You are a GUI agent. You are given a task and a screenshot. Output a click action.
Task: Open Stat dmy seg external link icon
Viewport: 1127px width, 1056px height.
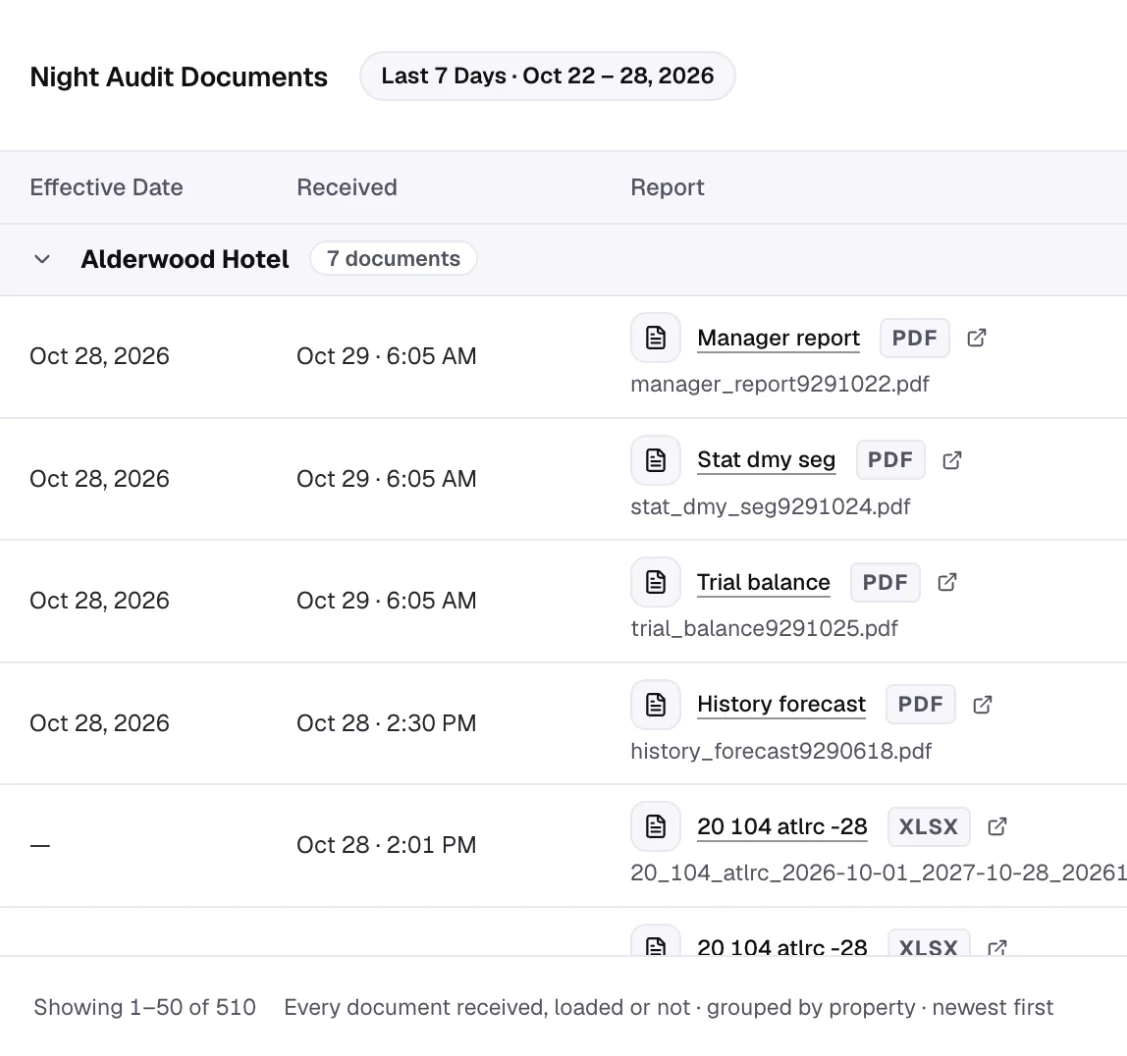(x=952, y=459)
